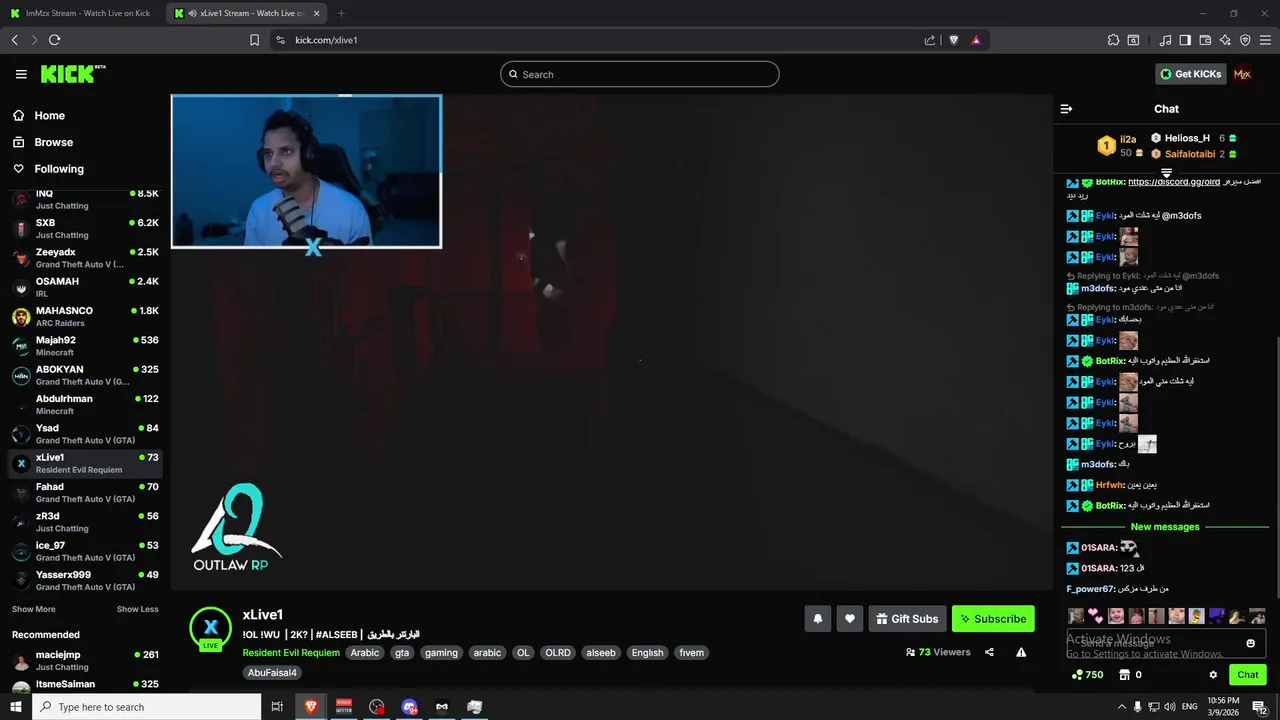Open Brave Shields lion icon
The image size is (1280, 720).
click(x=953, y=40)
